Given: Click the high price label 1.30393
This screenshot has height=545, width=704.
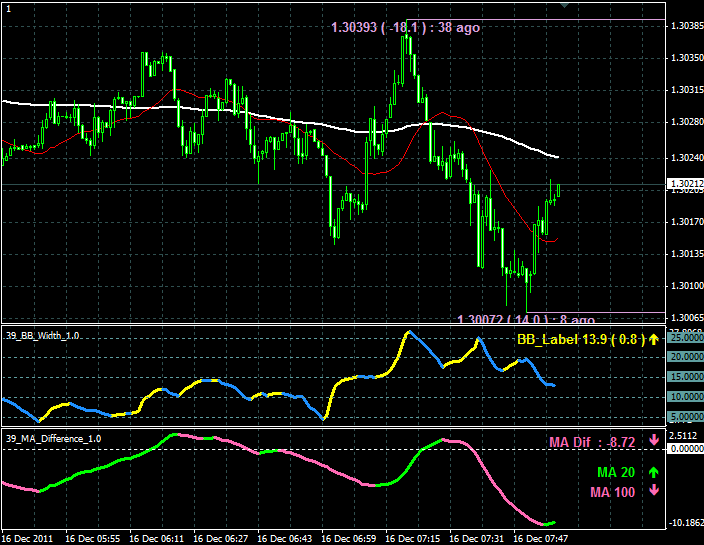Looking at the screenshot, I should 405,28.
